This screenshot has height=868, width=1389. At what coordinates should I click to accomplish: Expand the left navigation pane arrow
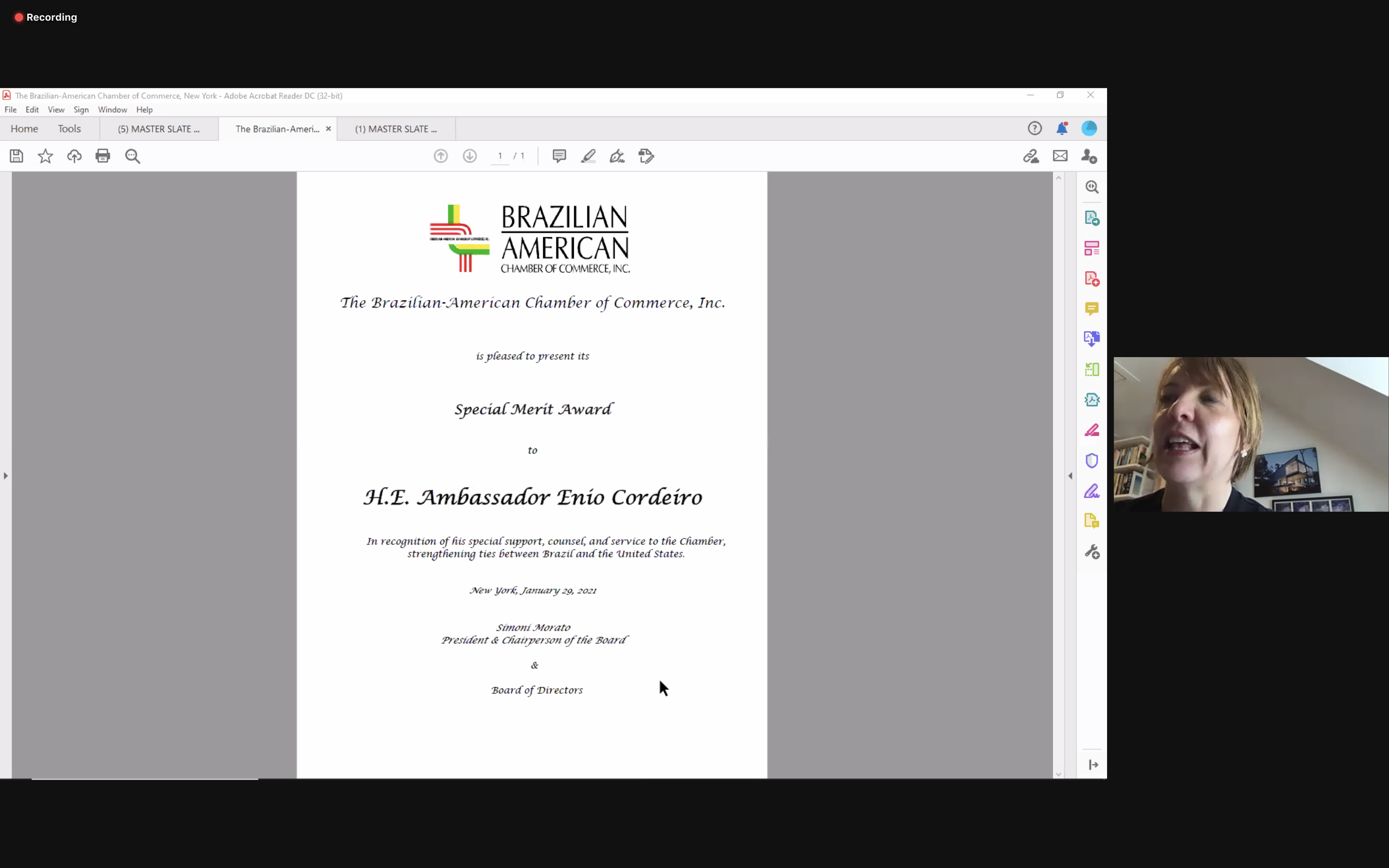(x=6, y=476)
